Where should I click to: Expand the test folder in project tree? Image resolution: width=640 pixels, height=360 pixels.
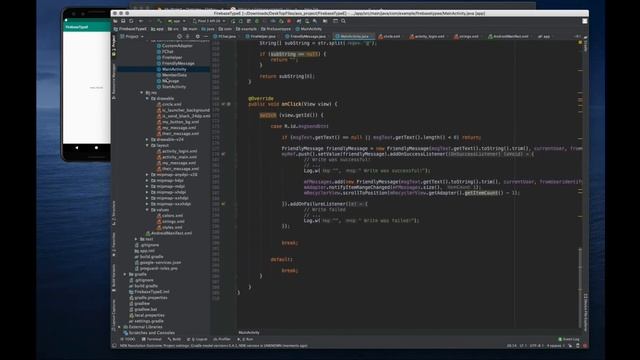click(136, 239)
